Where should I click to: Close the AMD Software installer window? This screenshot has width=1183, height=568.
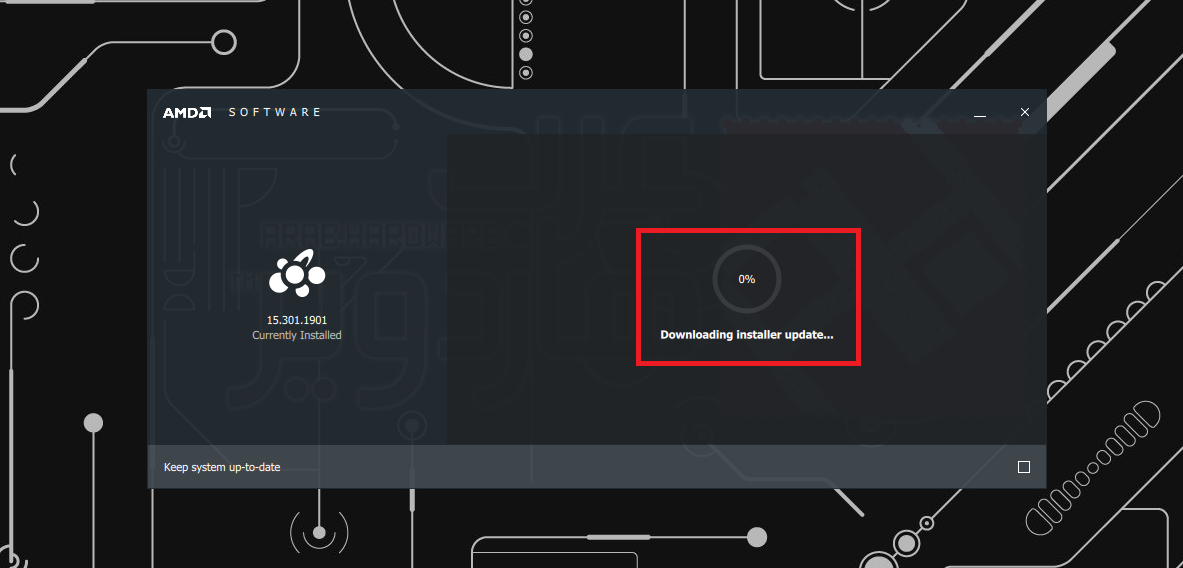click(x=1025, y=112)
